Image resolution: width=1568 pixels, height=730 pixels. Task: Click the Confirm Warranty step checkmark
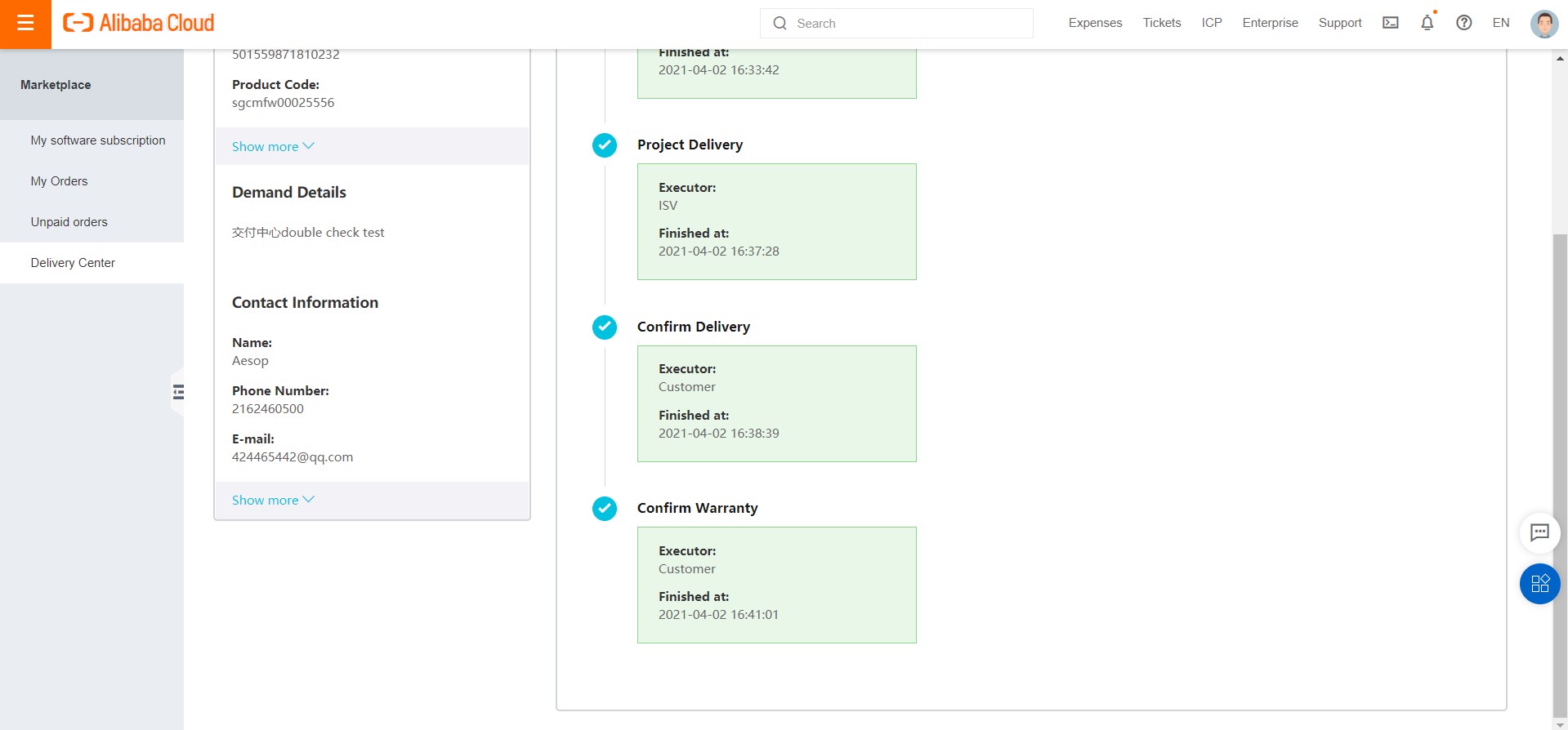[x=605, y=509]
